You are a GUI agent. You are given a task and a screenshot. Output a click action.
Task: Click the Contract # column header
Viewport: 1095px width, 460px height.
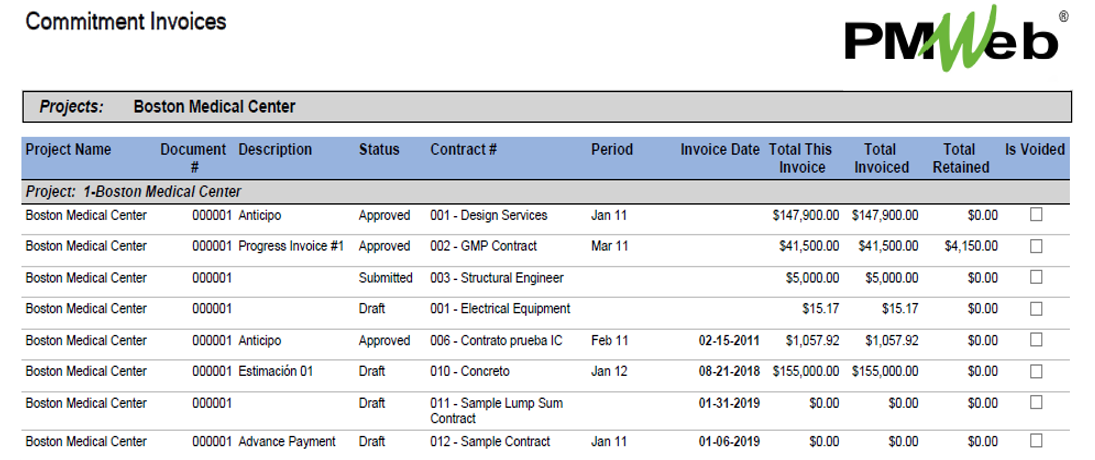(464, 149)
